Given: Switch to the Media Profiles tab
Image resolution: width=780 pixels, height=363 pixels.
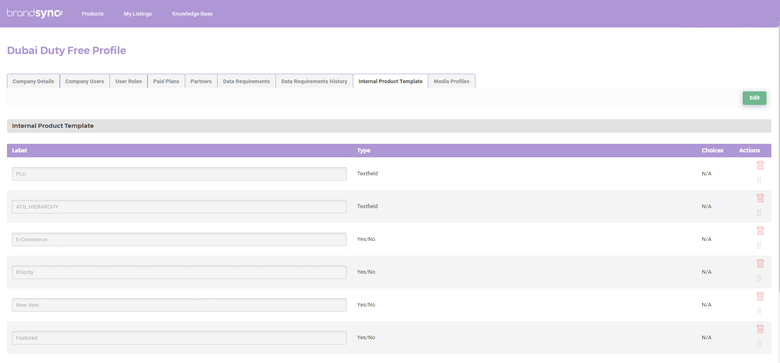Looking at the screenshot, I should coord(452,81).
